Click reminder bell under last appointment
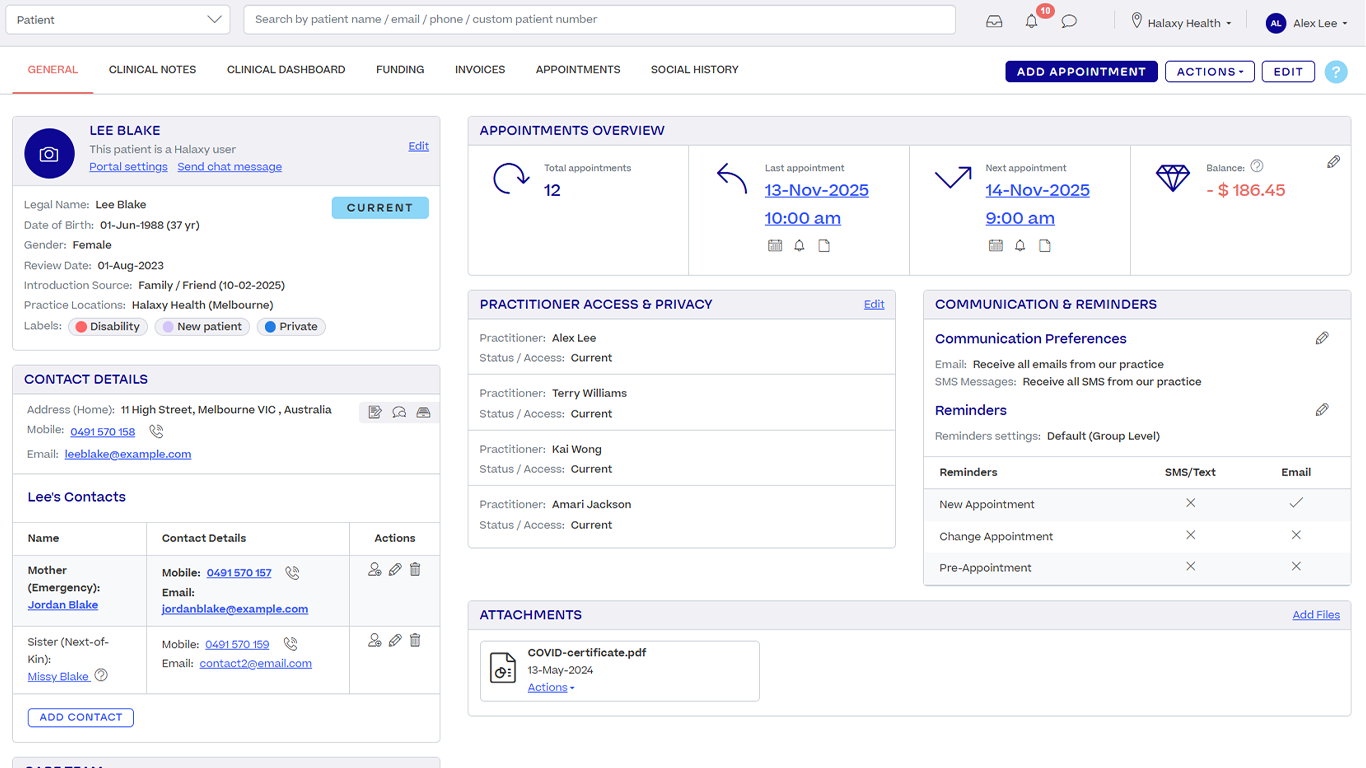Screen dimensions: 1366x768 (799, 246)
